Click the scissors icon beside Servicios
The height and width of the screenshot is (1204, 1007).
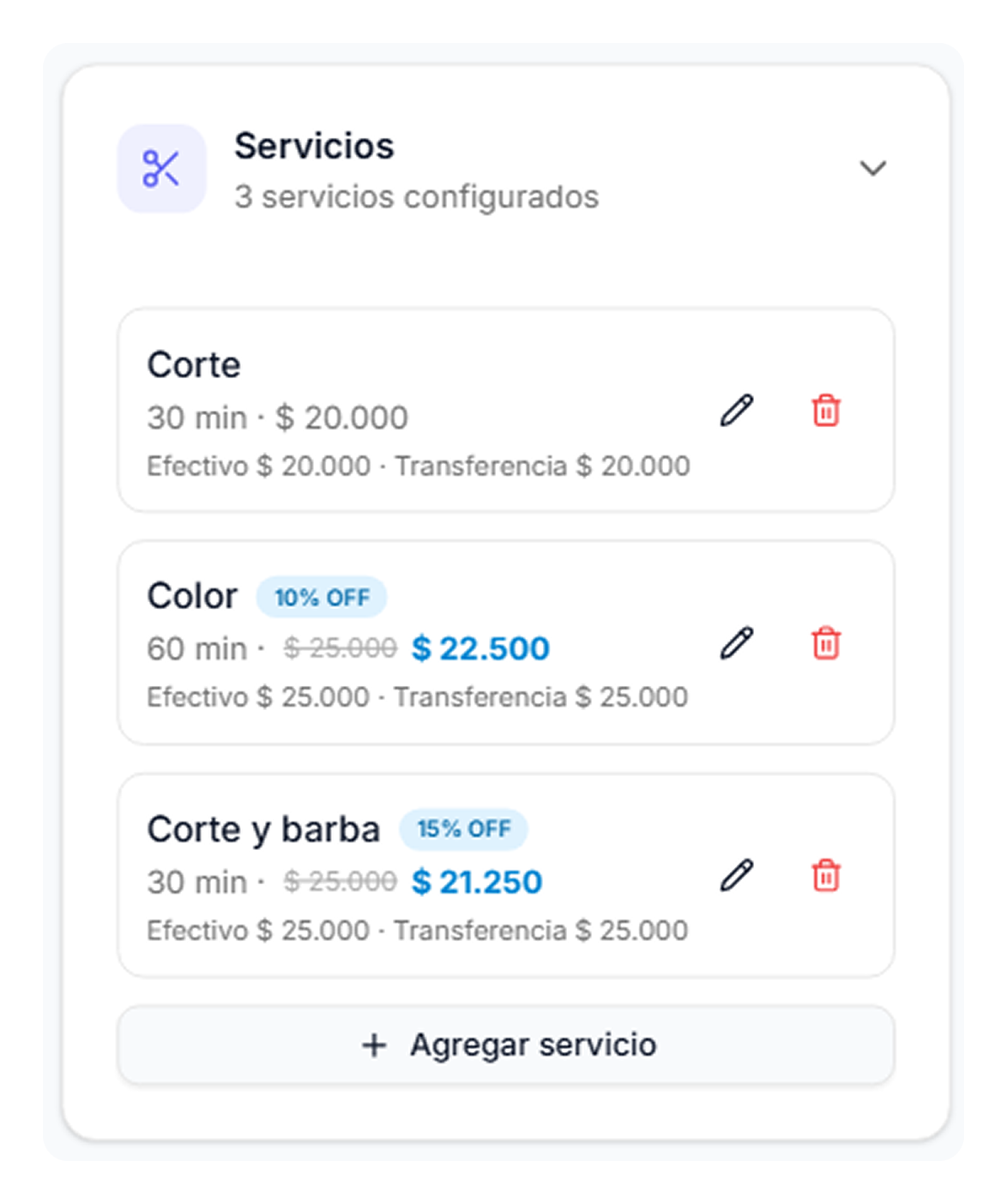point(161,168)
